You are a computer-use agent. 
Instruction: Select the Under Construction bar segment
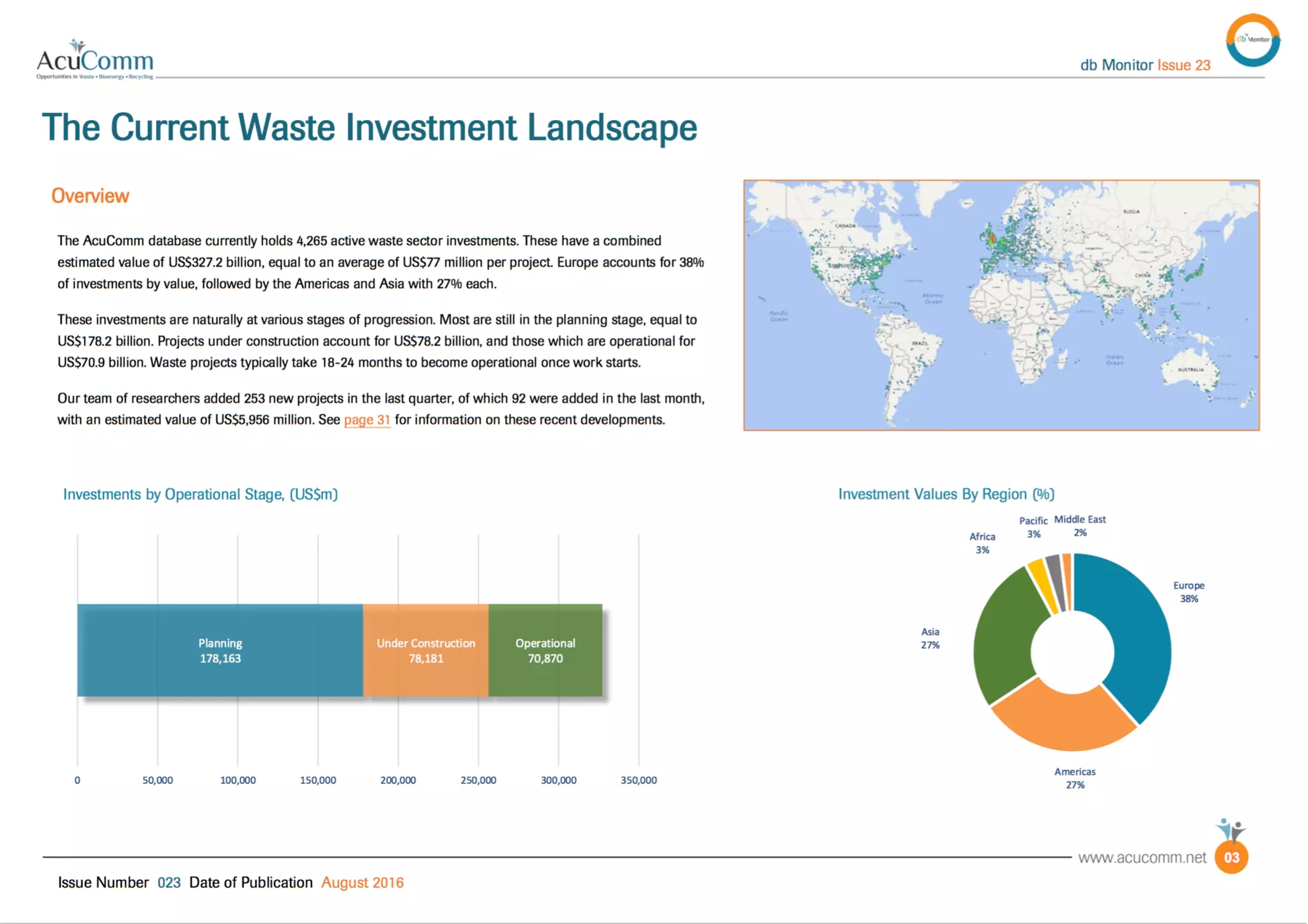[x=425, y=650]
